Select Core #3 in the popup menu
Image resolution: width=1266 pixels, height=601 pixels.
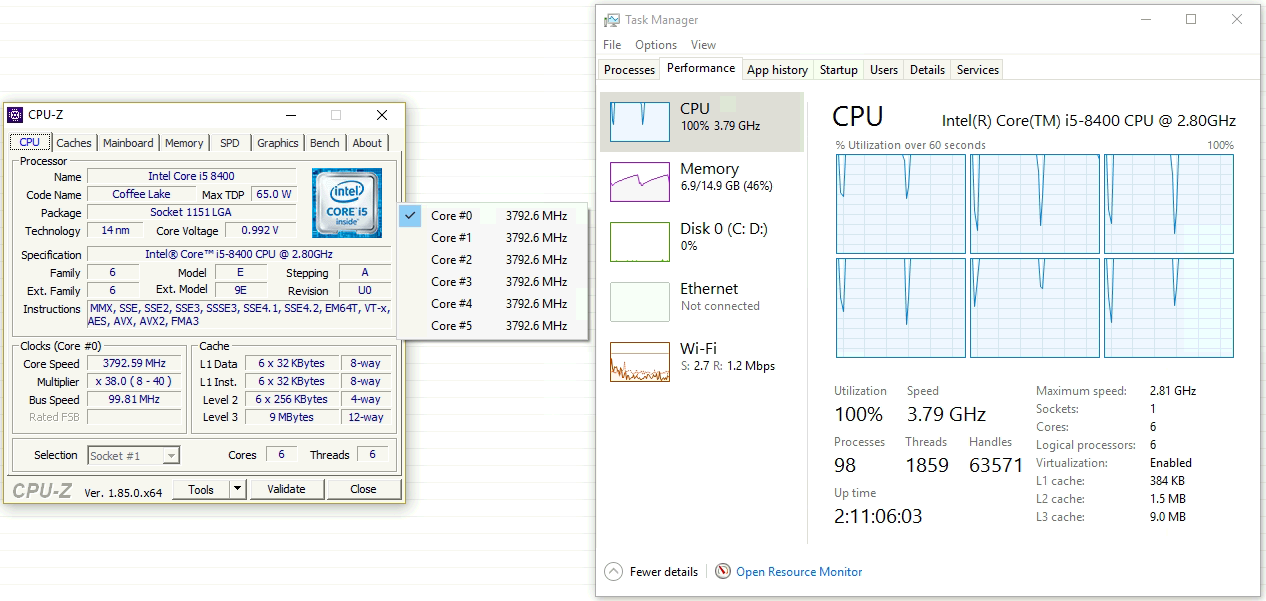click(493, 282)
